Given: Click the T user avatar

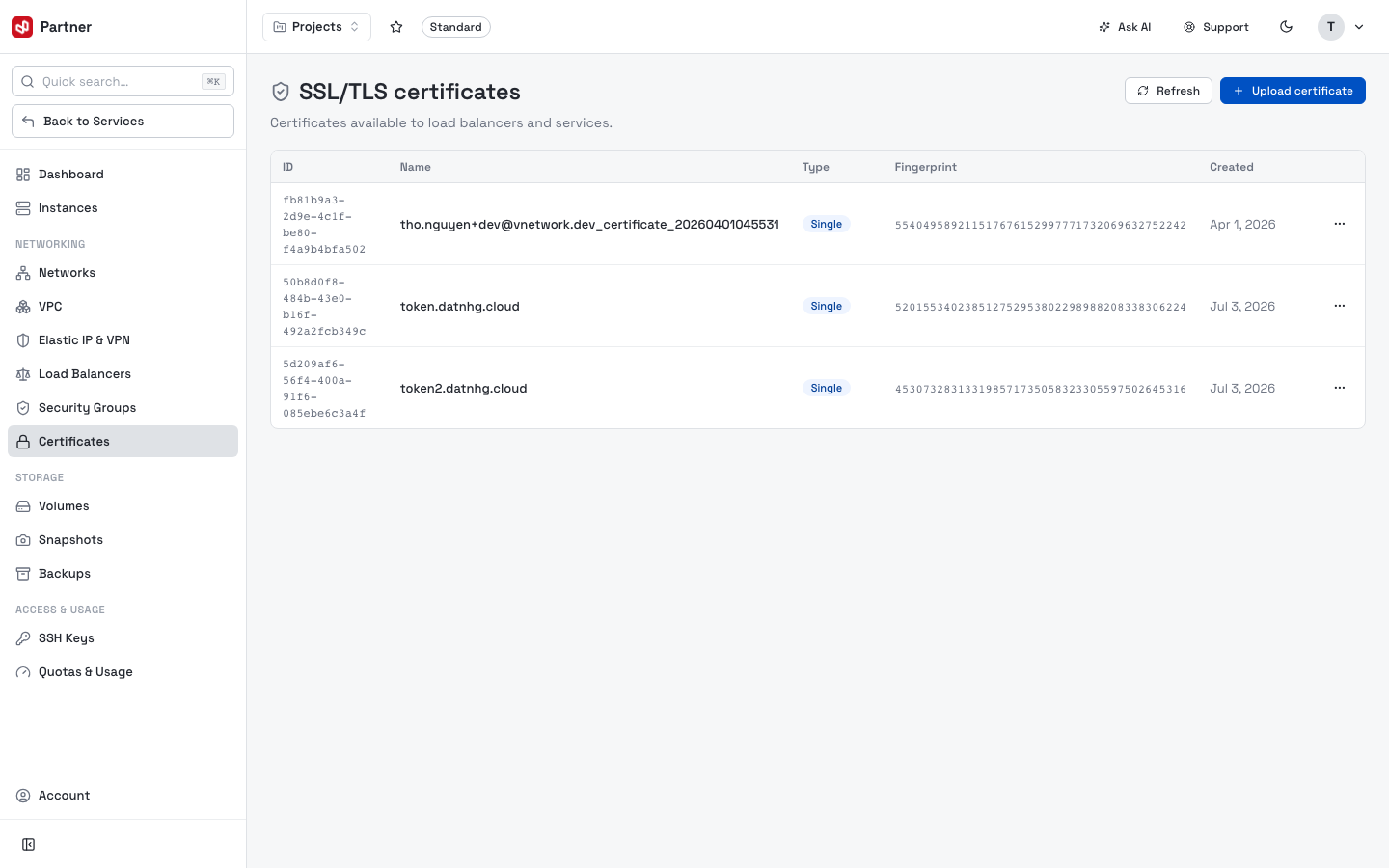Looking at the screenshot, I should tap(1331, 27).
